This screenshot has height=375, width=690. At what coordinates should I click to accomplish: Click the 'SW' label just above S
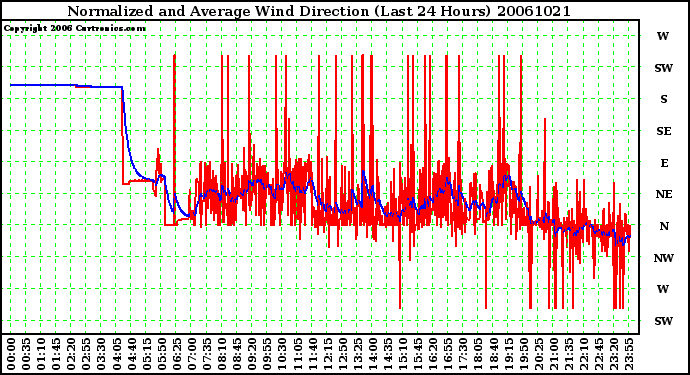[x=664, y=68]
